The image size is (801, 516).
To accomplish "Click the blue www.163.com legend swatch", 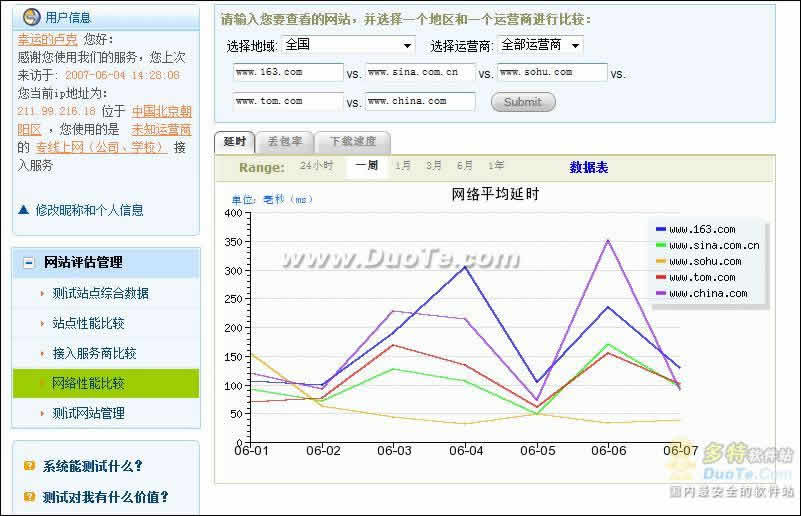I will coord(659,230).
